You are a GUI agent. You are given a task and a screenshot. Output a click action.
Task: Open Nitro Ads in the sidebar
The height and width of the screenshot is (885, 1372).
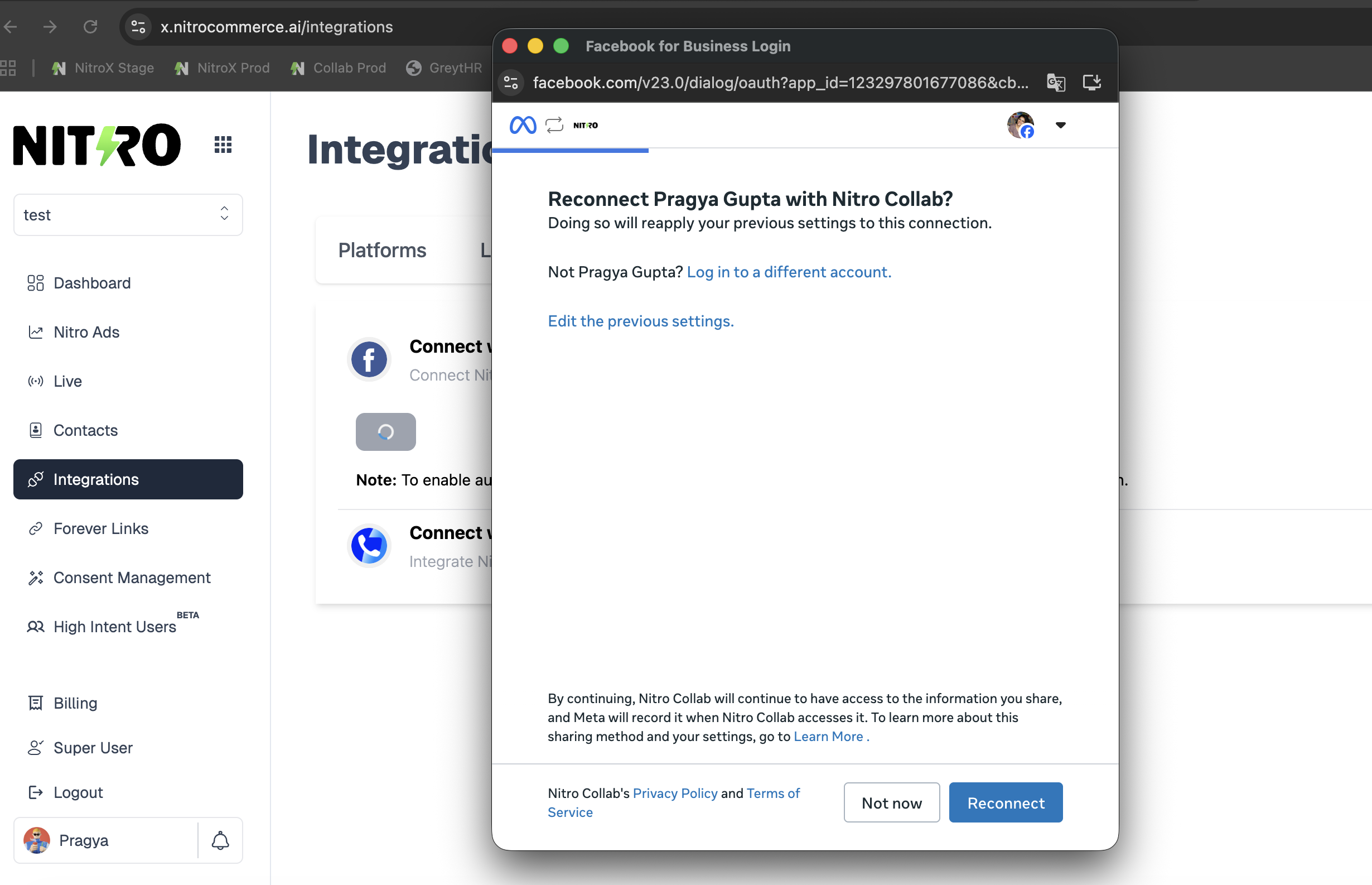[x=128, y=332]
